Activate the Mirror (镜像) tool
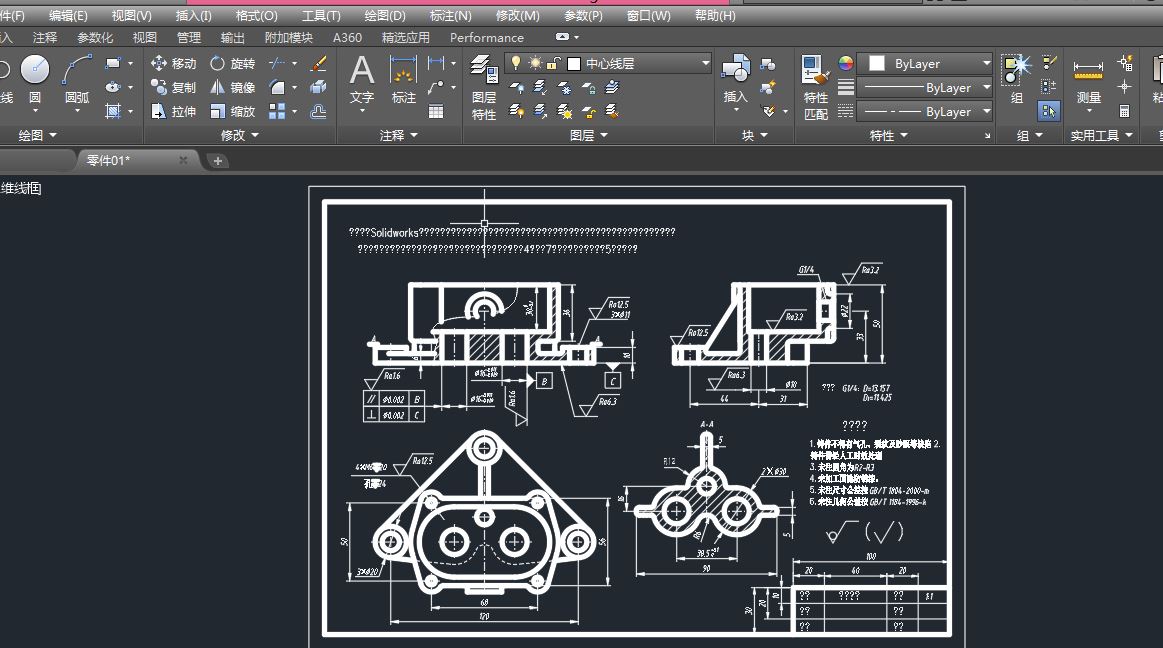The height and width of the screenshot is (648, 1163). click(x=232, y=87)
